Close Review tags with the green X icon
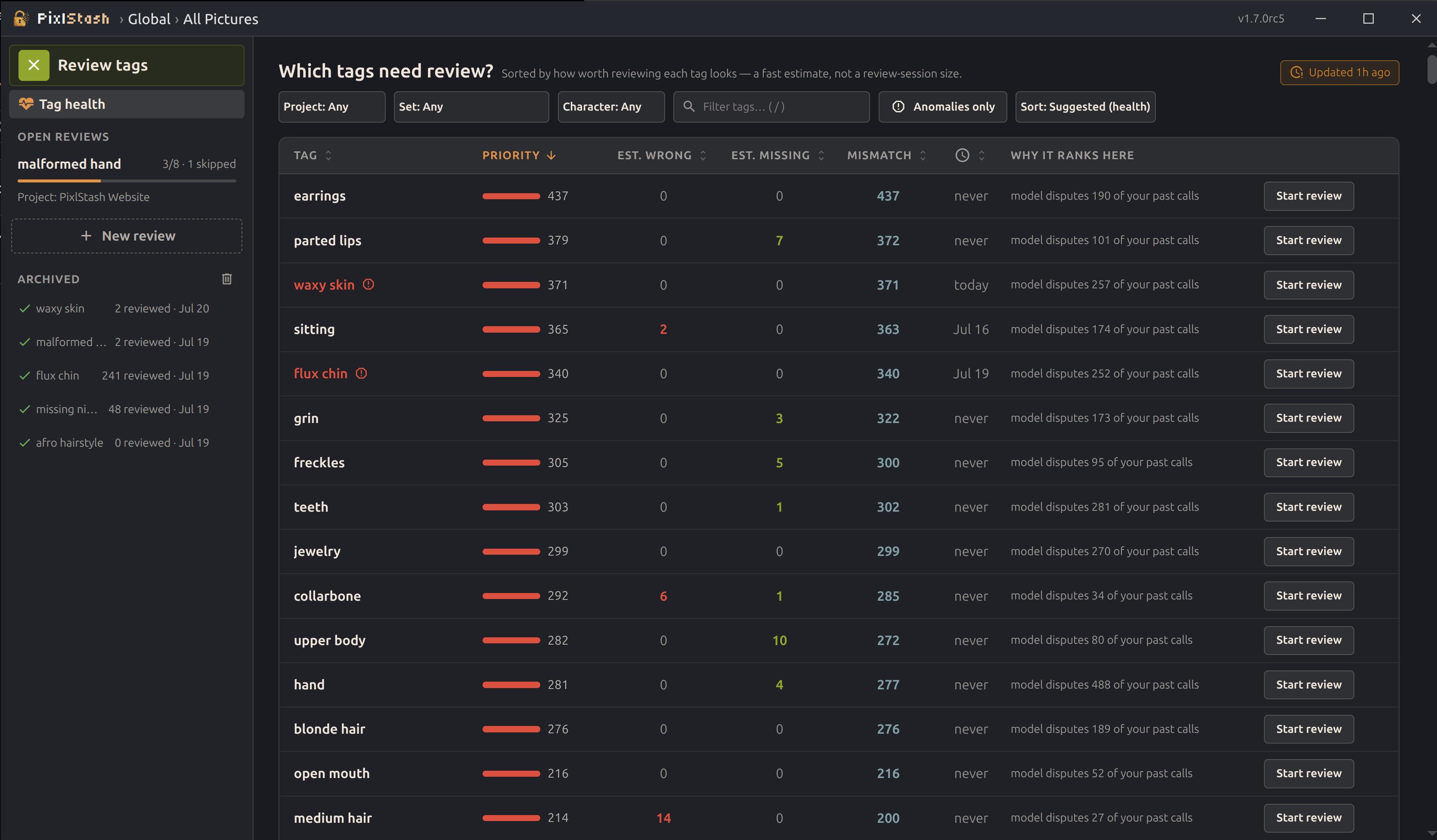Viewport: 1437px width, 840px height. (x=34, y=65)
